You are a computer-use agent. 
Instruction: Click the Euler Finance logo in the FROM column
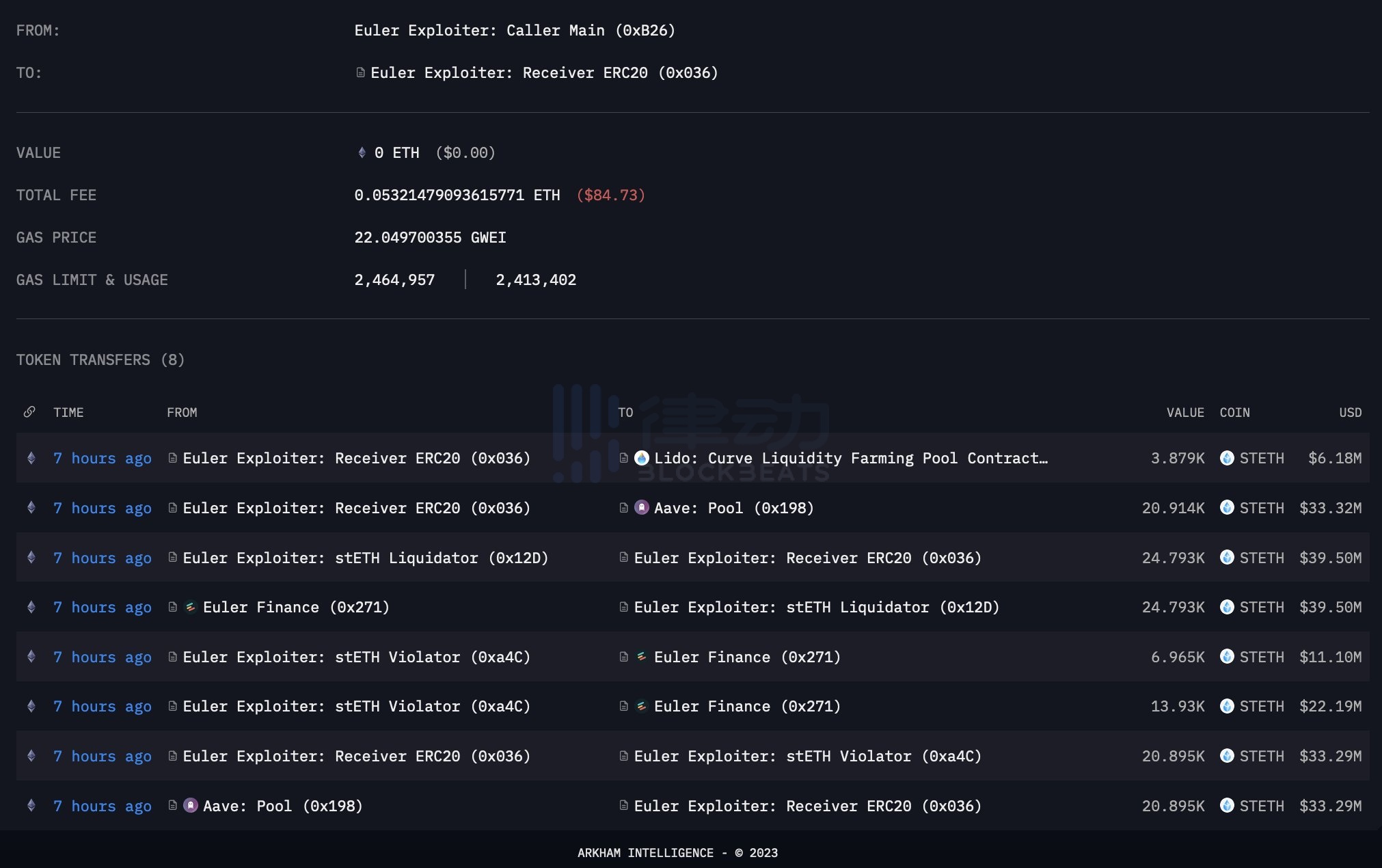coord(191,607)
